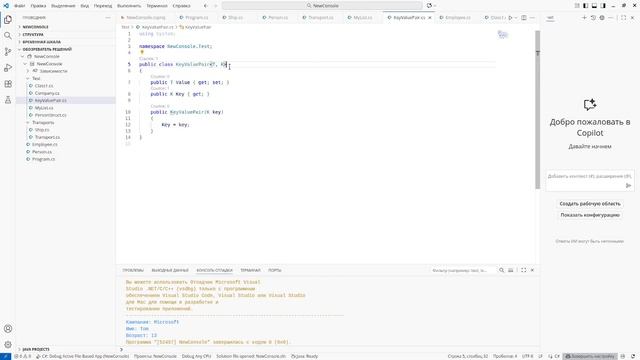This screenshot has height=360, width=640.
Task: Switch to the ТЕРМИНАЛ panel tab
Action: tap(250, 270)
